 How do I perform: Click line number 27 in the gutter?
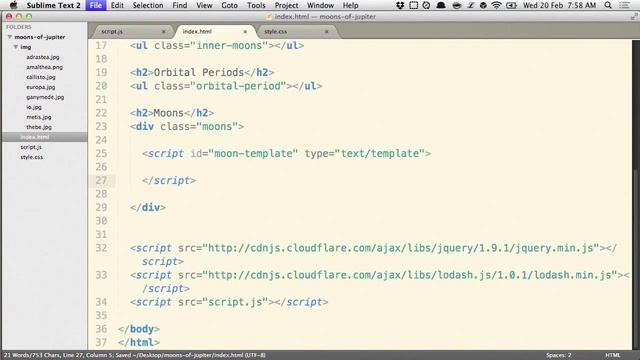click(101, 180)
